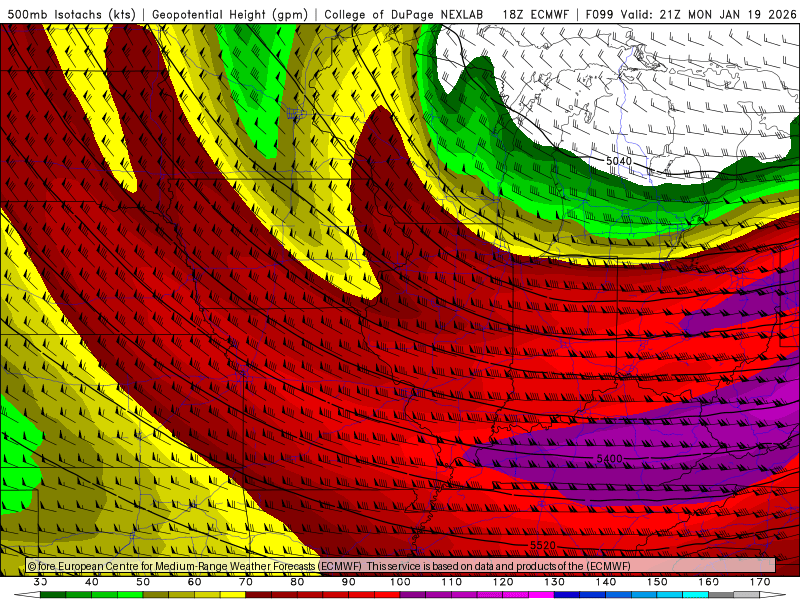800x600 pixels.
Task: Pick the dark gray legend swatch
Action: pyautogui.click(x=721, y=595)
